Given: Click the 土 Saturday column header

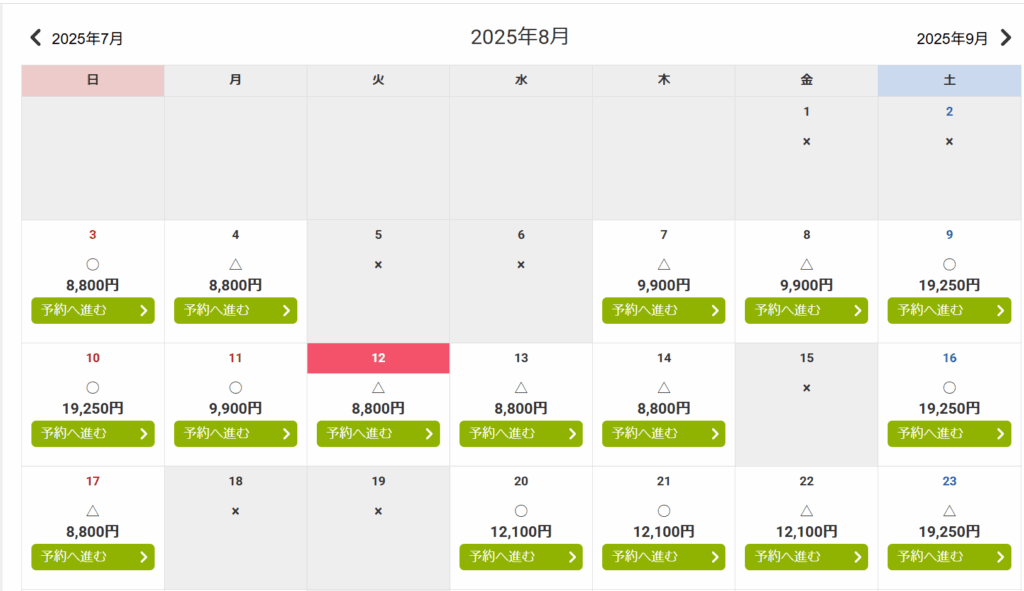Looking at the screenshot, I should 950,80.
